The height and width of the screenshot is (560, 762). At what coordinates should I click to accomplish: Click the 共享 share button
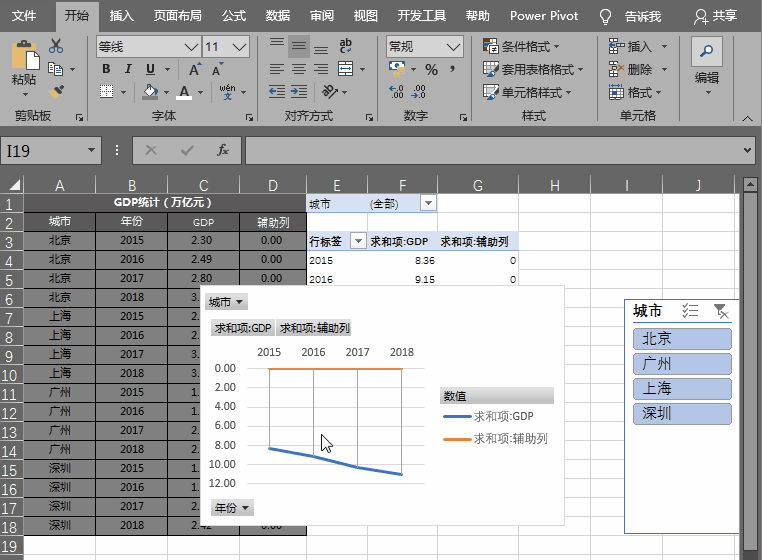tap(715, 16)
